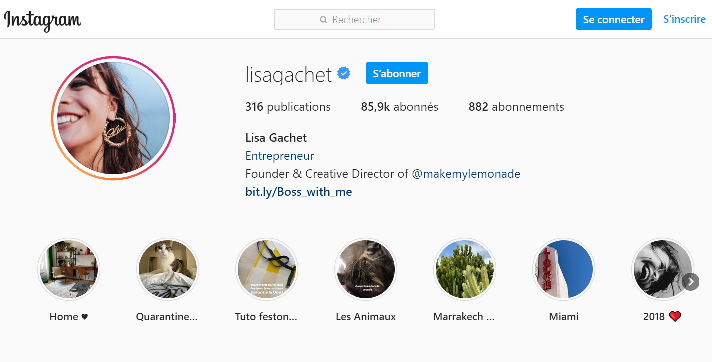Viewport: 712px width, 362px height.
Task: Open the Les Animaux highlight
Action: tap(366, 269)
